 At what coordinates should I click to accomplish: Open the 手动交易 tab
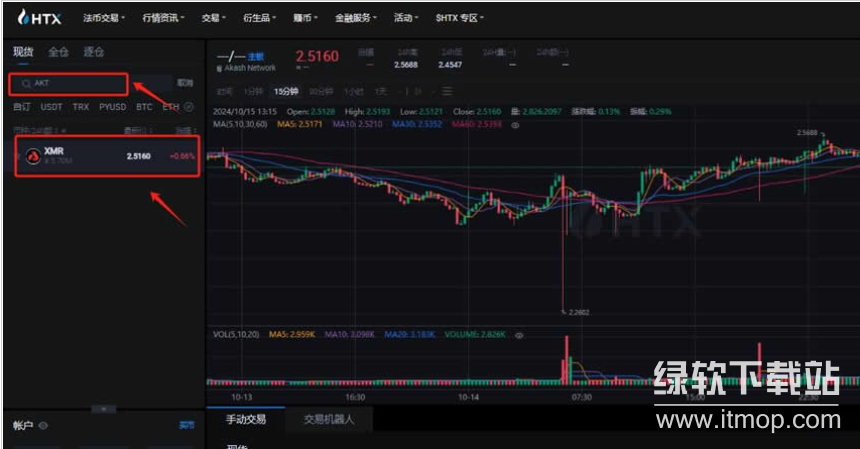[x=246, y=419]
